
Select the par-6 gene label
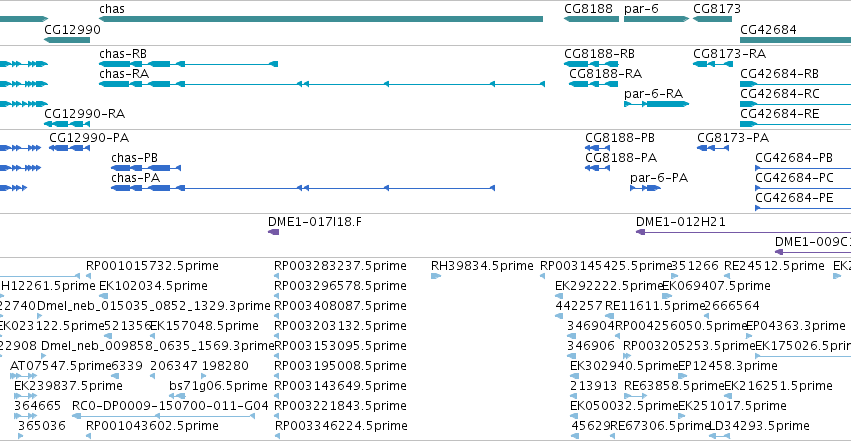coord(641,9)
